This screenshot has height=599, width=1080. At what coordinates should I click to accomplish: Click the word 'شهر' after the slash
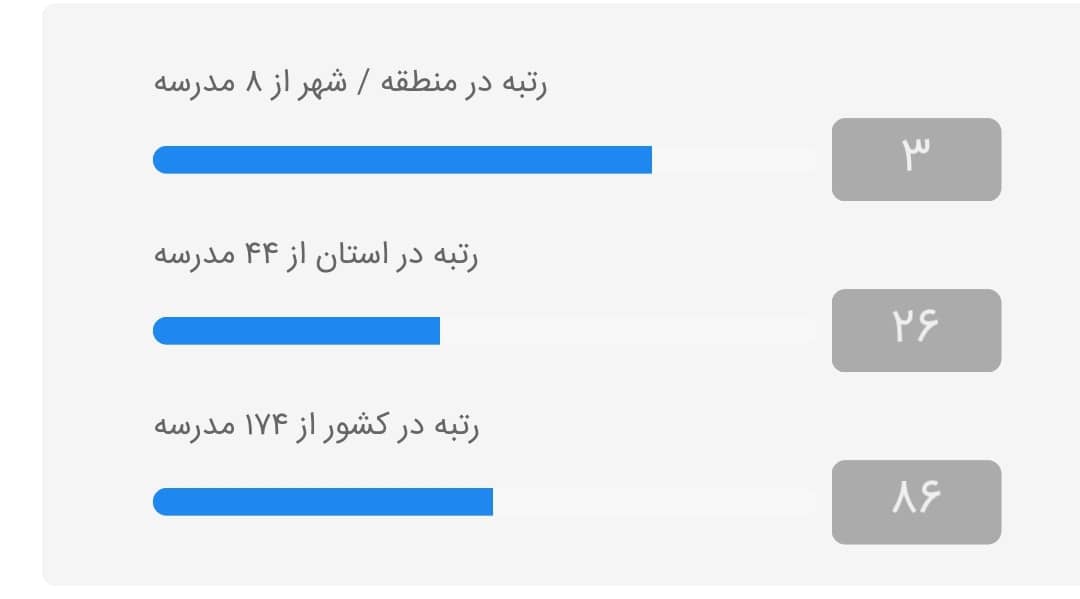[322, 84]
